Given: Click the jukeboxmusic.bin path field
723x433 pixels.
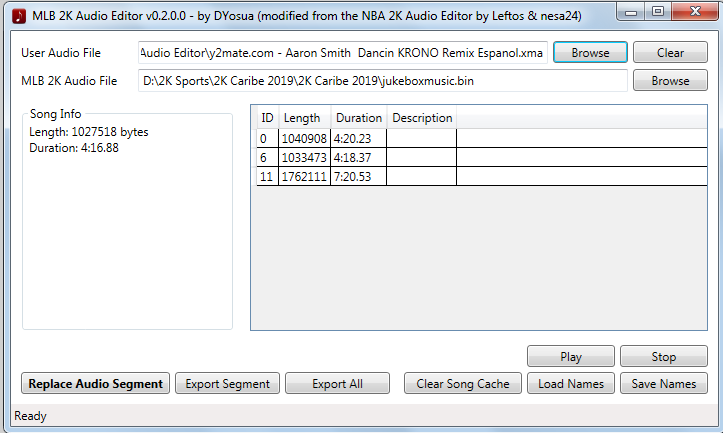Looking at the screenshot, I should pos(383,81).
